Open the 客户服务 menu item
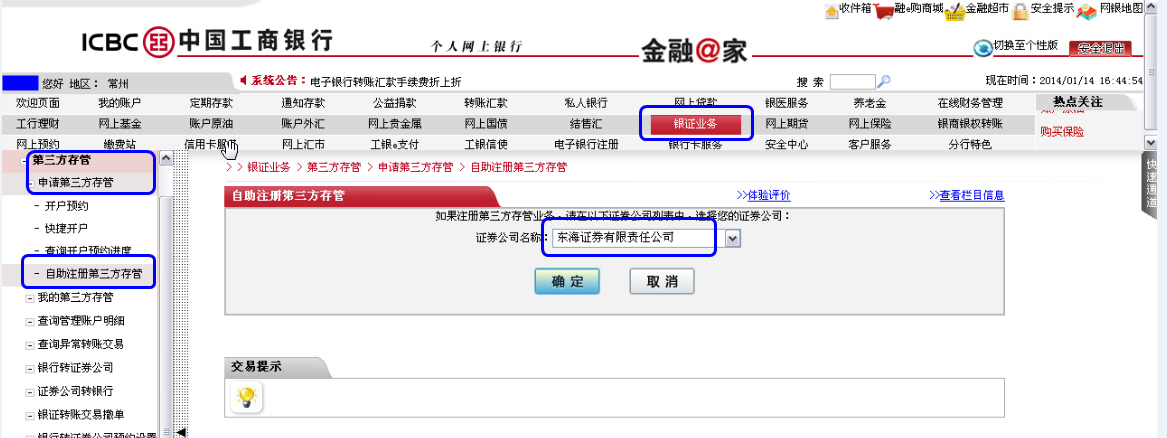1167x438 pixels. point(869,144)
